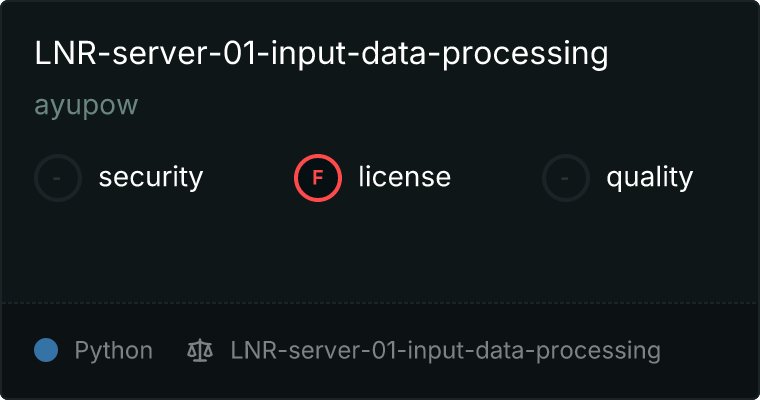Click empty footer space right of license name
760x400 pixels.
point(708,351)
